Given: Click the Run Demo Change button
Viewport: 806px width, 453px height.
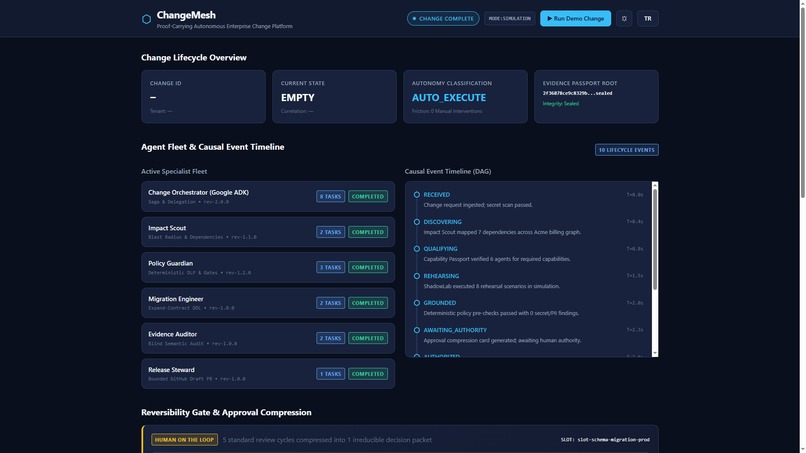Looking at the screenshot, I should point(575,19).
